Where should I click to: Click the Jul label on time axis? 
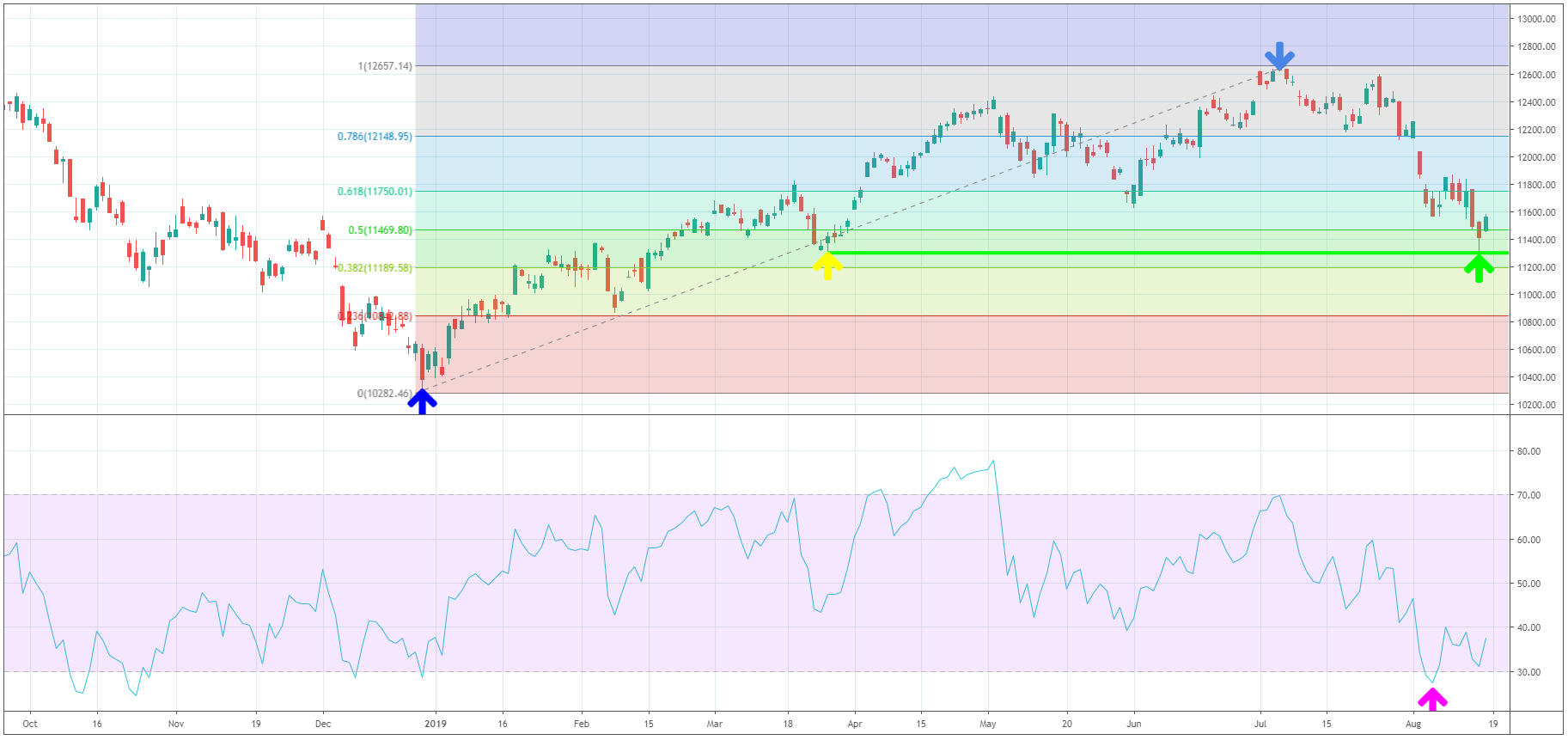(1260, 724)
